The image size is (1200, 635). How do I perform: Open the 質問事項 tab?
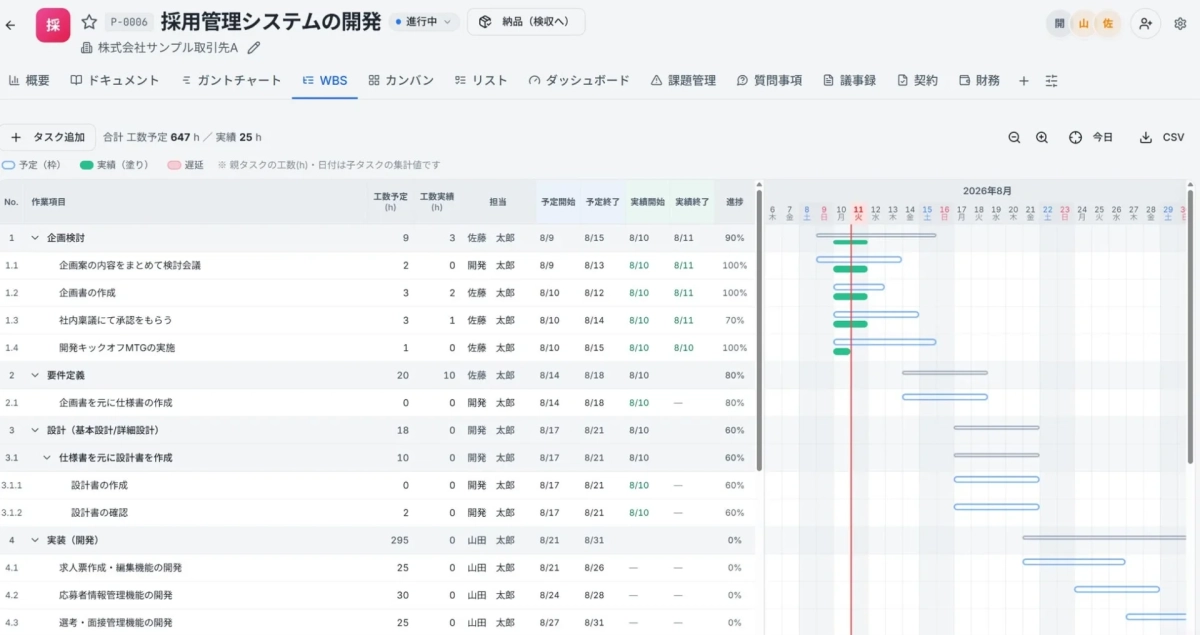tap(769, 81)
